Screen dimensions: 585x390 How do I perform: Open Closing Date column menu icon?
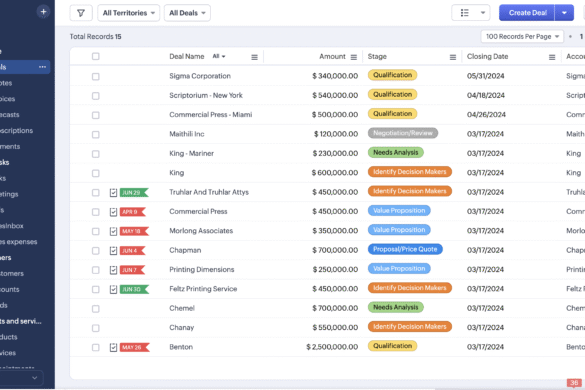(x=552, y=57)
